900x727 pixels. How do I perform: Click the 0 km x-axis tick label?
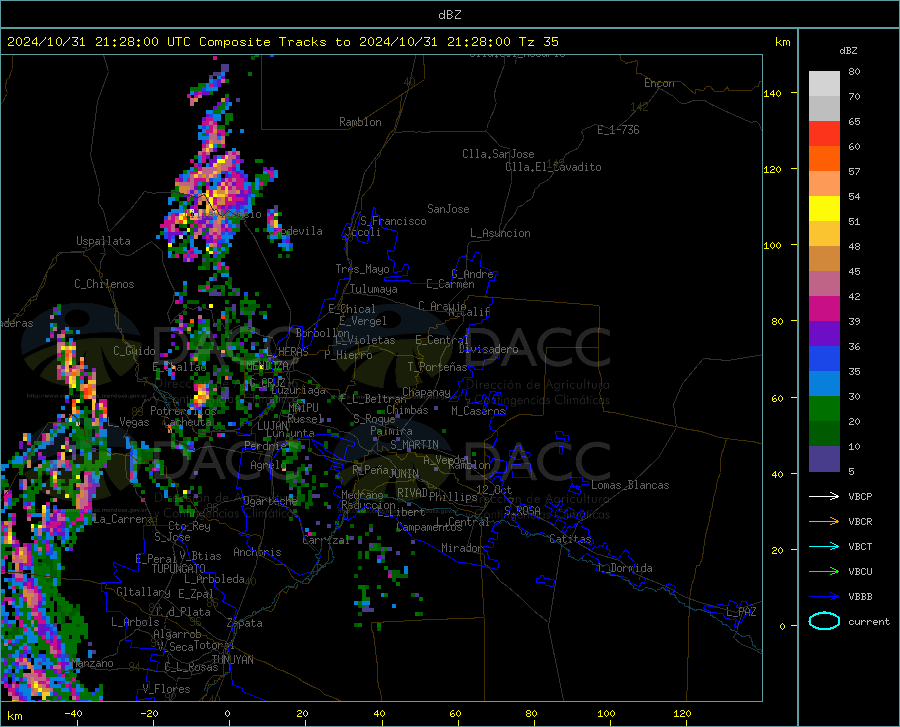pos(228,713)
